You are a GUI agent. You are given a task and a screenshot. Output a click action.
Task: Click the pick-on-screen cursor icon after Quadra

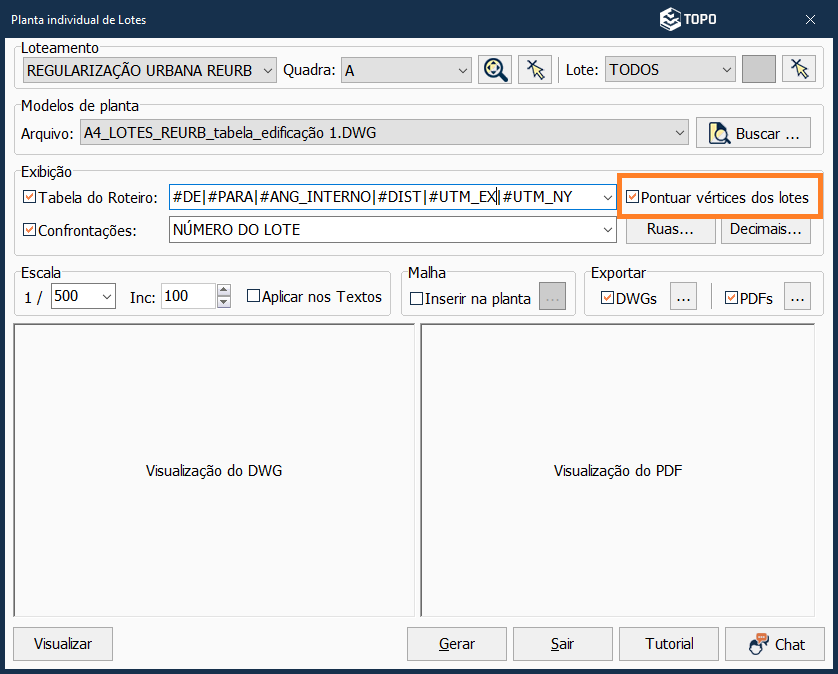pos(535,69)
